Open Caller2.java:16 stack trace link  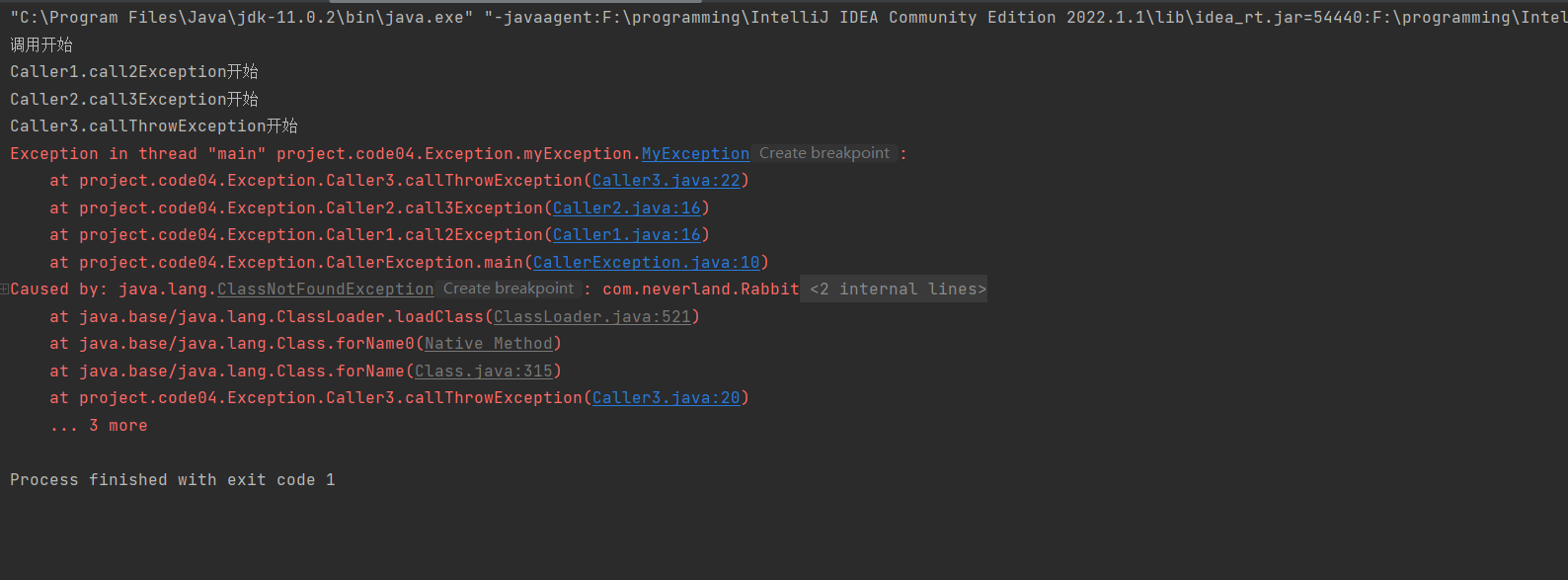(626, 208)
